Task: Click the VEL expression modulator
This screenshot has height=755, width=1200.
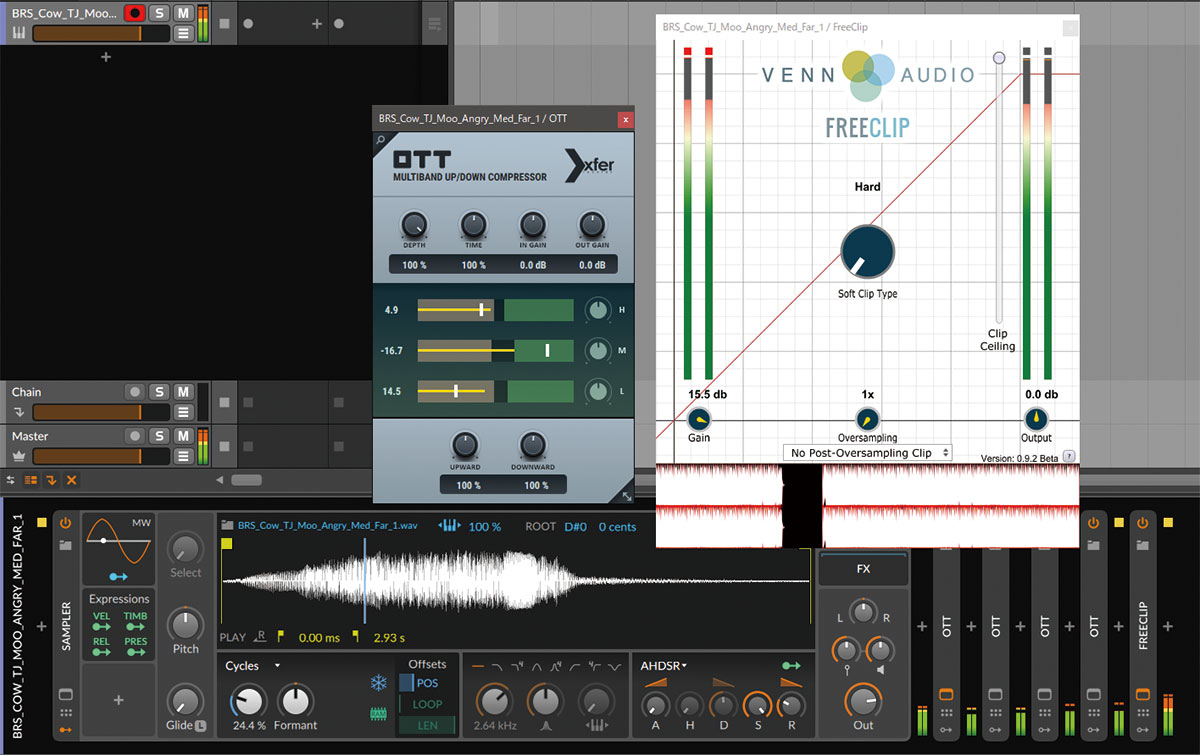Action: [102, 623]
